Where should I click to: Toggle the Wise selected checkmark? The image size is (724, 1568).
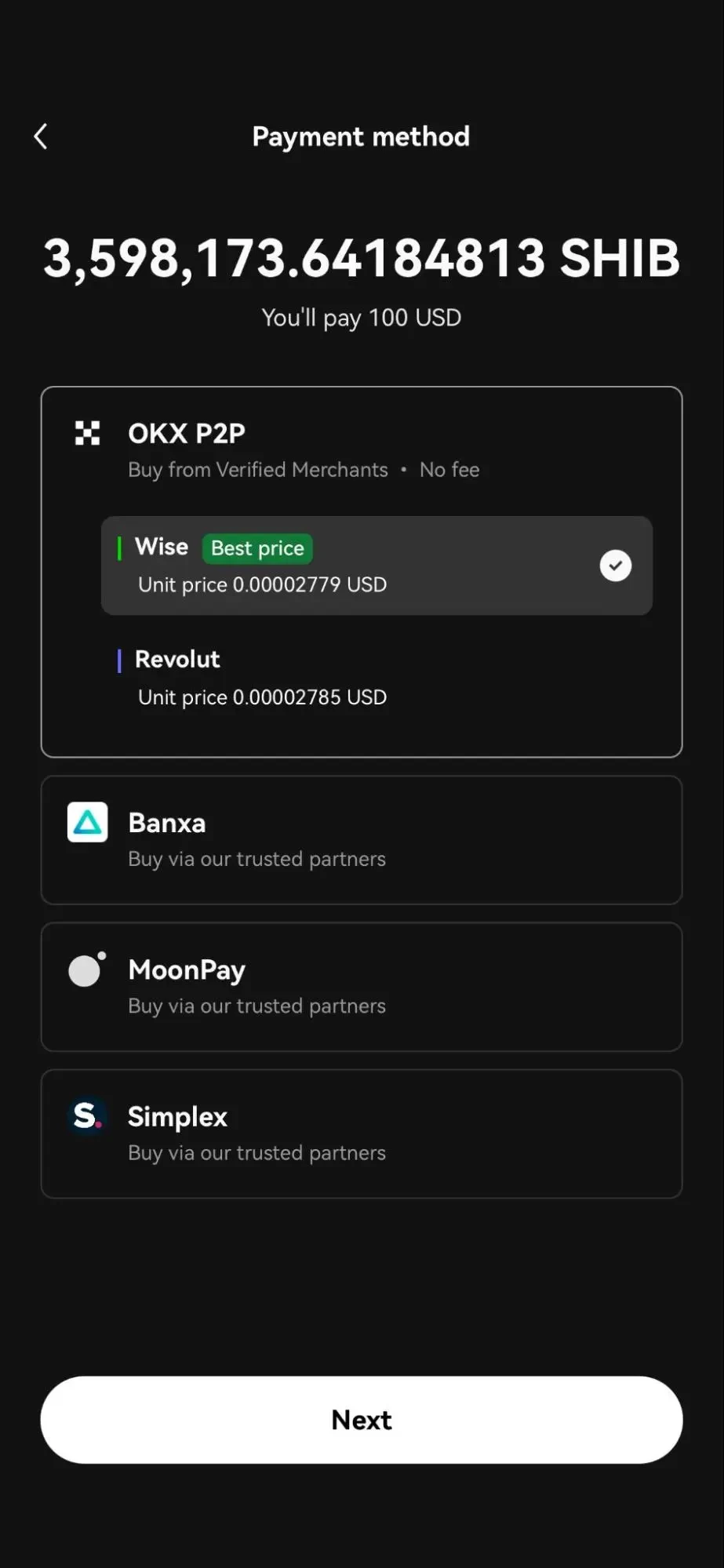pyautogui.click(x=616, y=566)
